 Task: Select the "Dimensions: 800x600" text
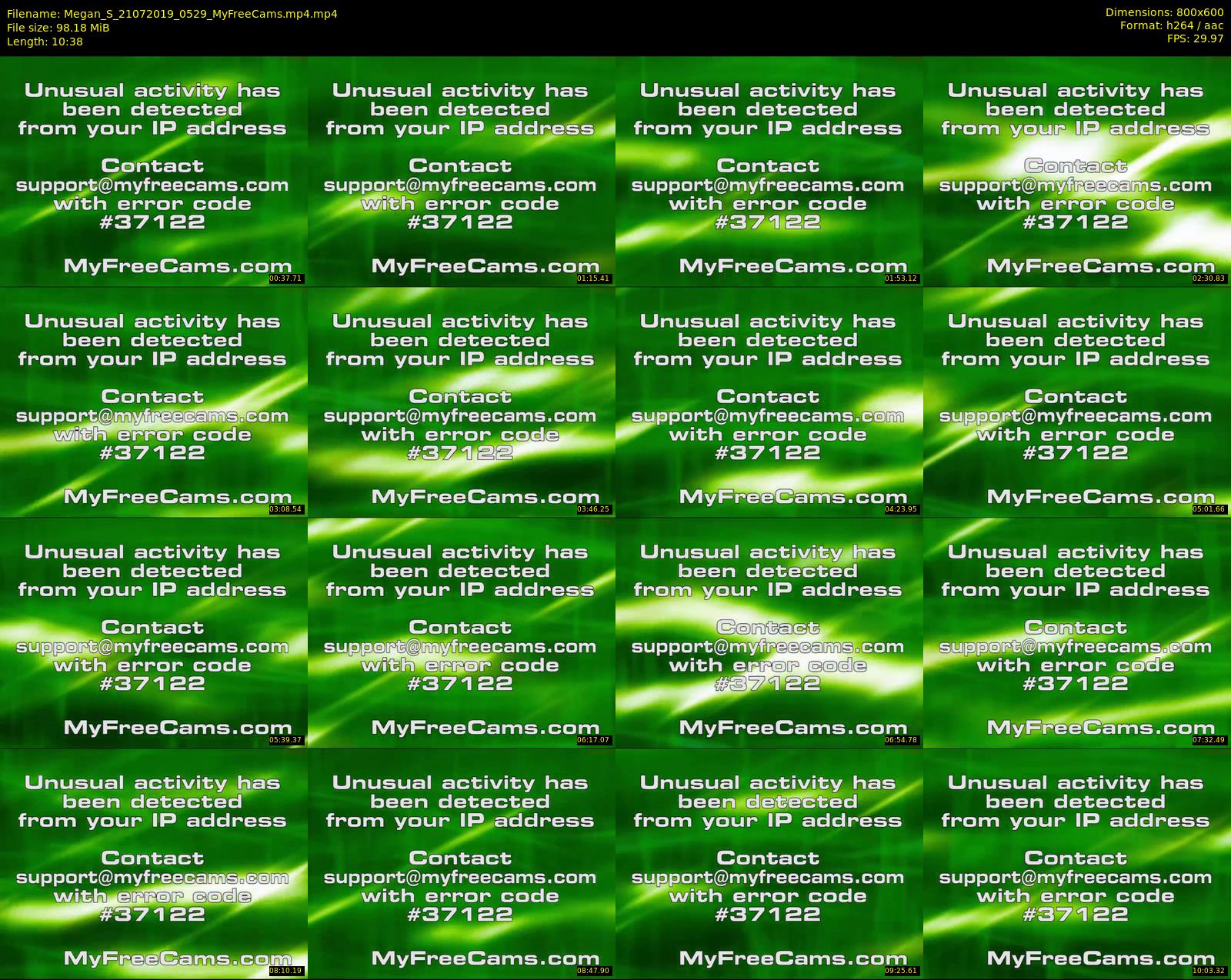1164,12
